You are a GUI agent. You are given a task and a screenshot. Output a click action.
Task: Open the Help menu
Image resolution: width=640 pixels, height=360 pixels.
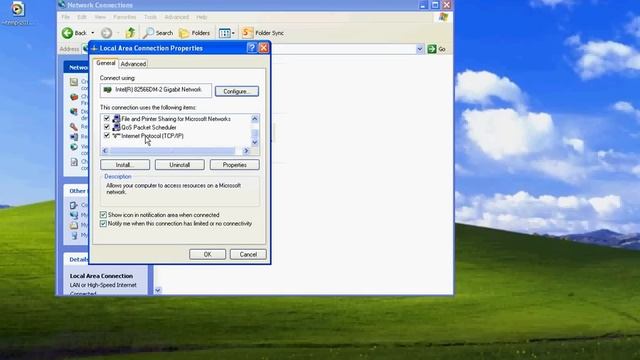[202, 17]
